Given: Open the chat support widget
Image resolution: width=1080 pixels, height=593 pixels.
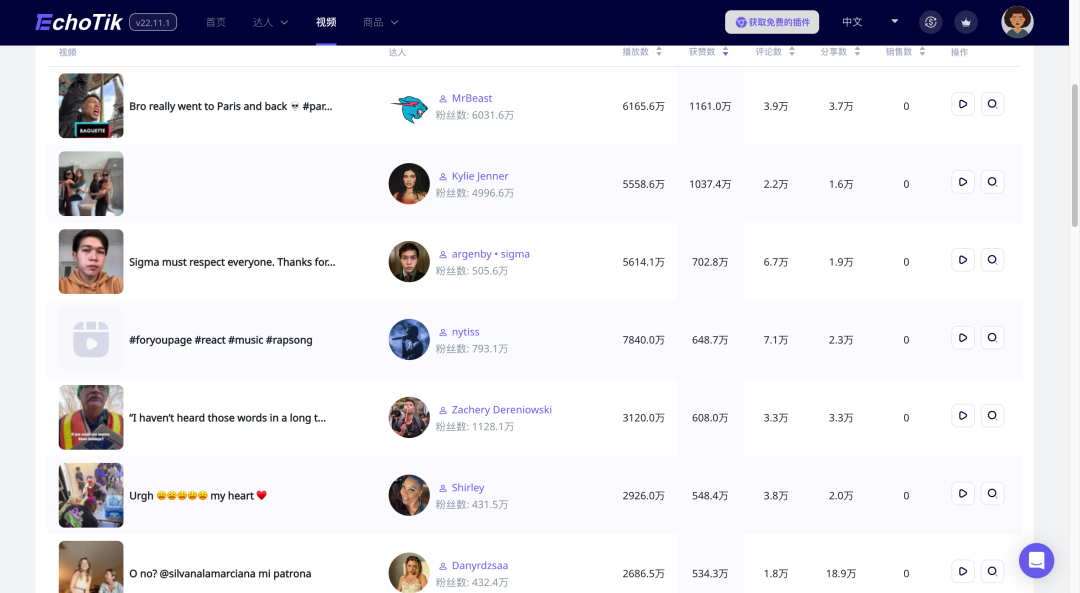Looking at the screenshot, I should [1036, 561].
